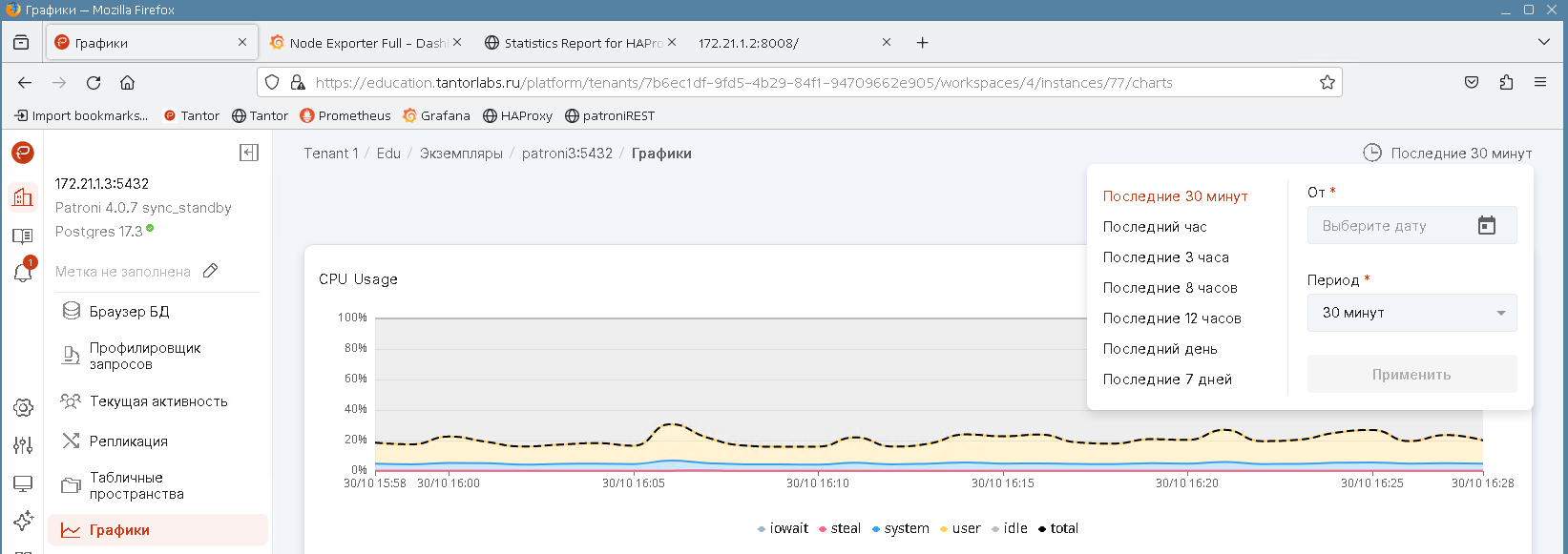The image size is (1568, 554).
Task: Bookmark this page with star icon
Action: pyautogui.click(x=1327, y=83)
